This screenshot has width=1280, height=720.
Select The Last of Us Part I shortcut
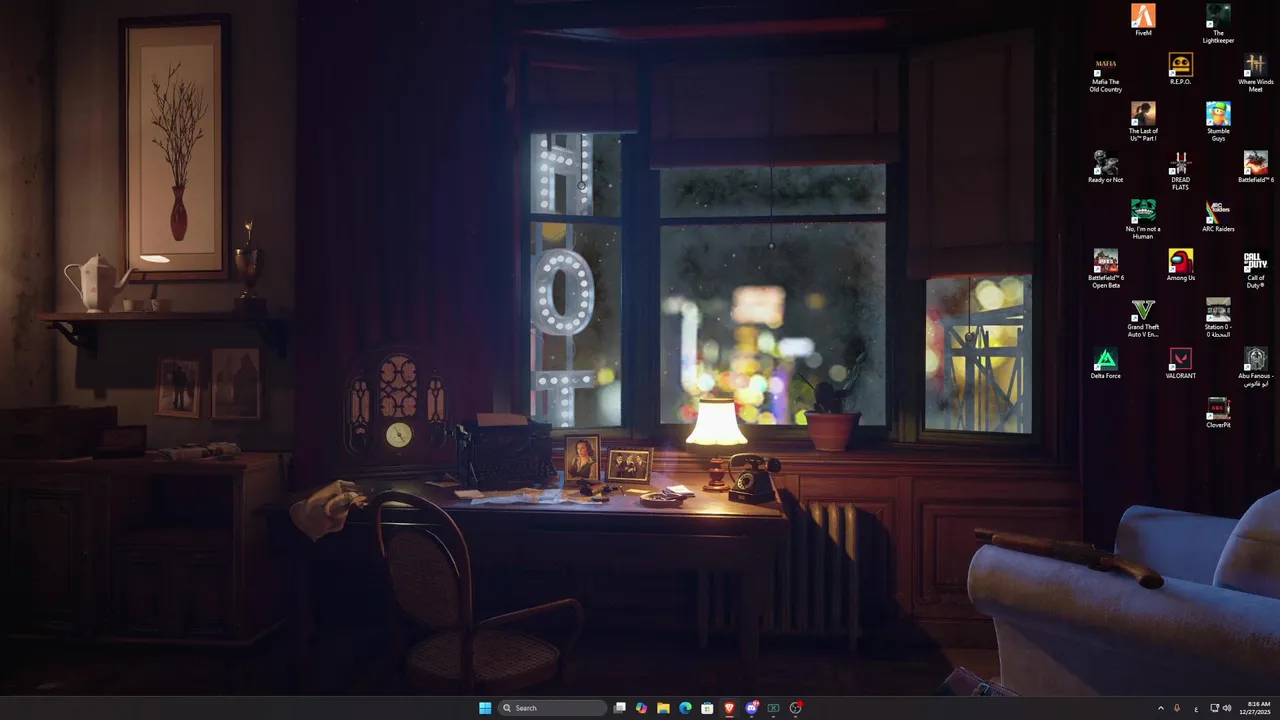click(1143, 122)
